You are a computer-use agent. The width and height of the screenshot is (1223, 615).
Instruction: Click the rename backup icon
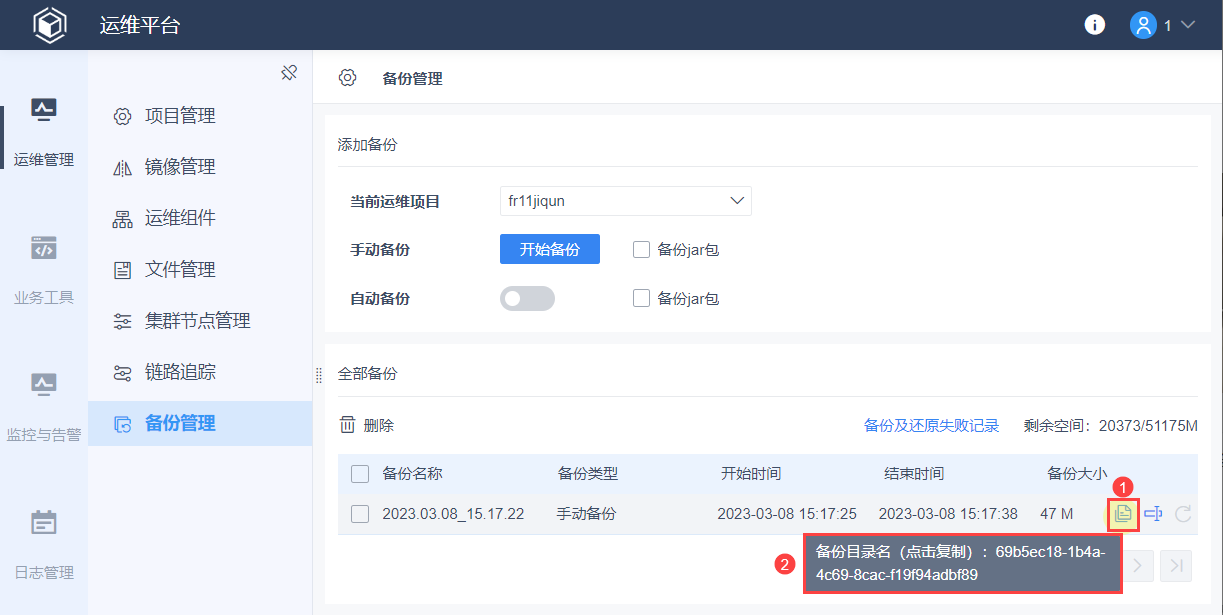point(1153,514)
